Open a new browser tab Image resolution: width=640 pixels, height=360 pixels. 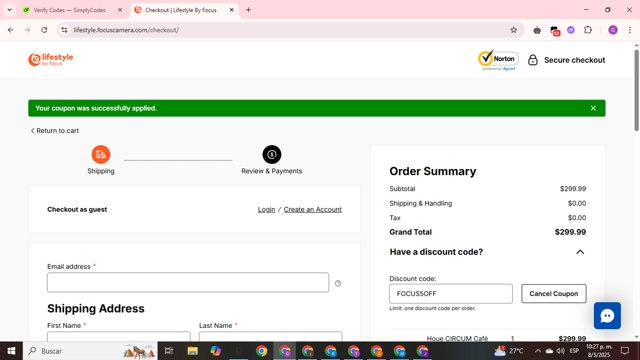coord(248,10)
